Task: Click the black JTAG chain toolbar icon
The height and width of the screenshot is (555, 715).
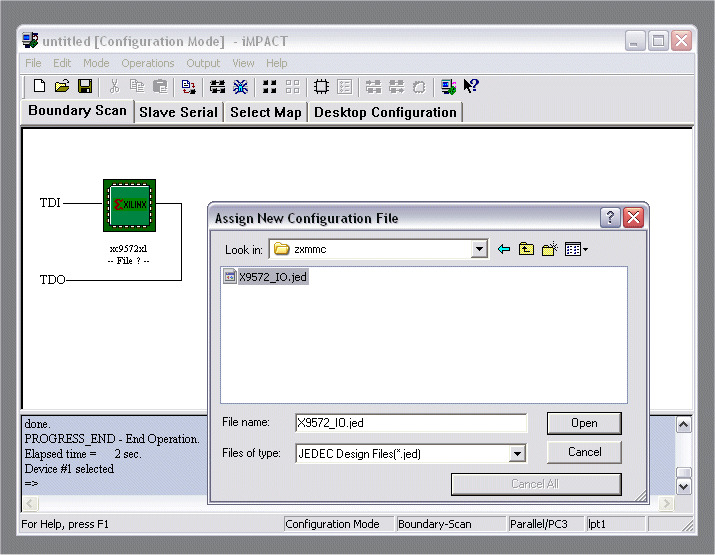Action: point(218,86)
